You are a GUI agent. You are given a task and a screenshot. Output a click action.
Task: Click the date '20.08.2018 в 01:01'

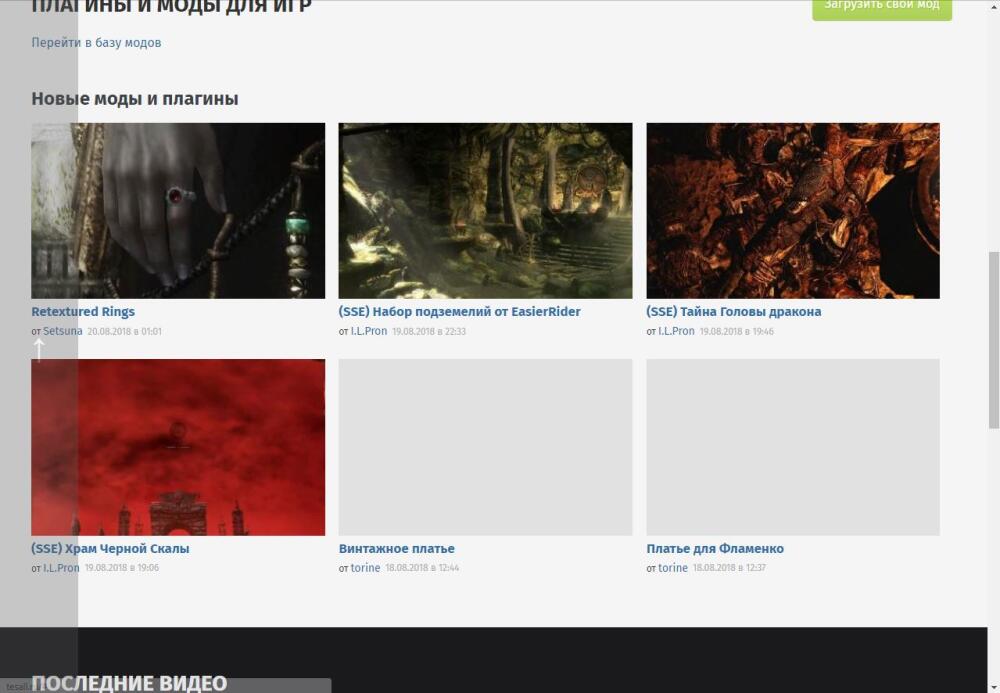click(124, 332)
